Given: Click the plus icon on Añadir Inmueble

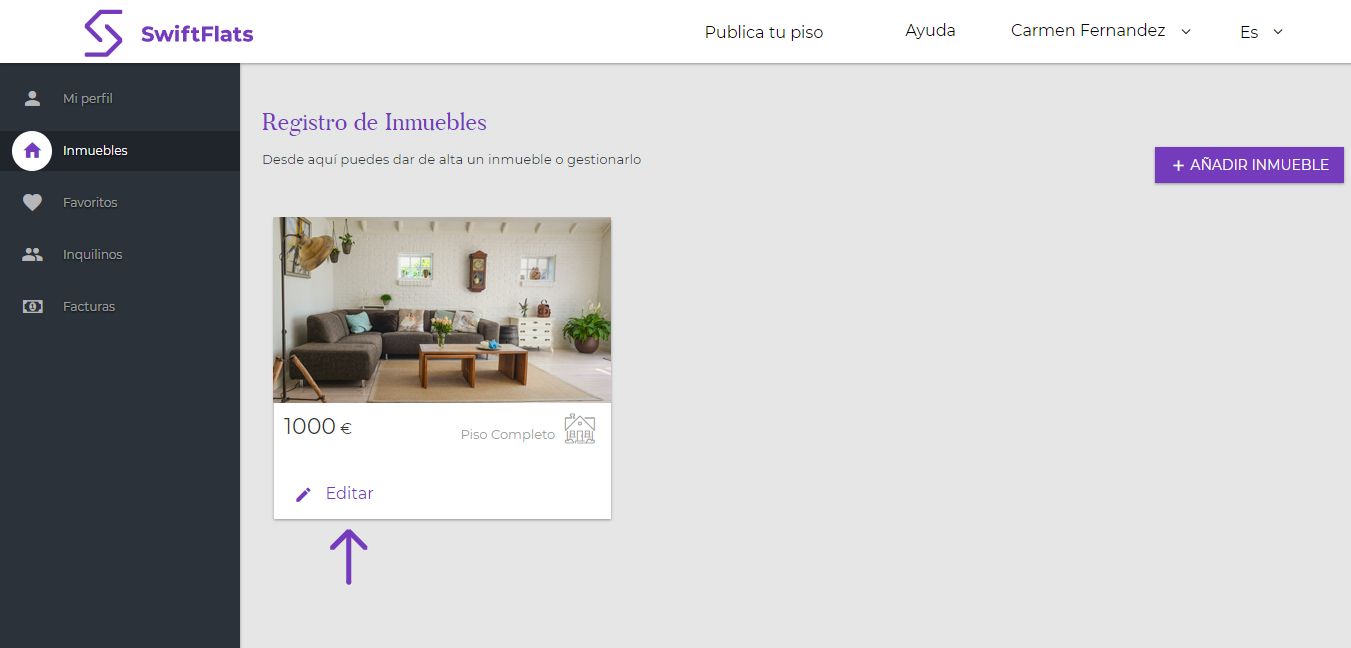Looking at the screenshot, I should 1178,165.
